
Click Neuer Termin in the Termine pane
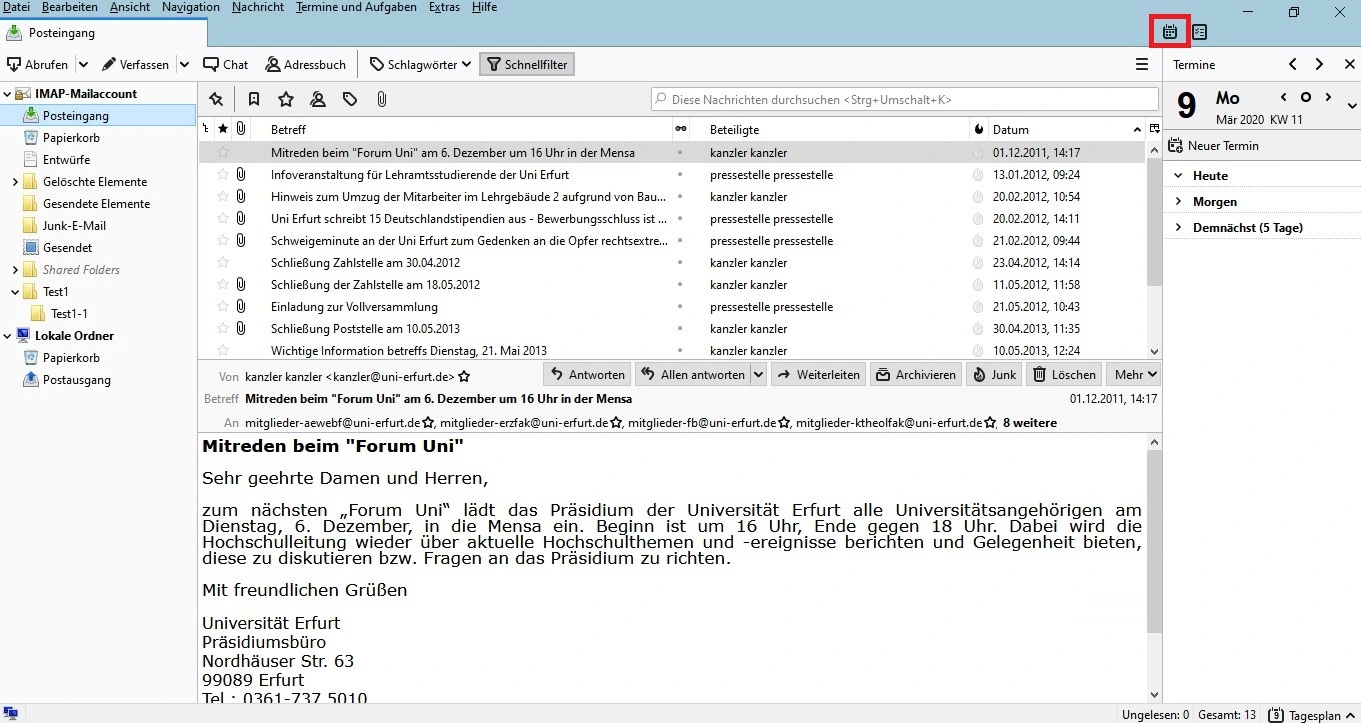1213,146
